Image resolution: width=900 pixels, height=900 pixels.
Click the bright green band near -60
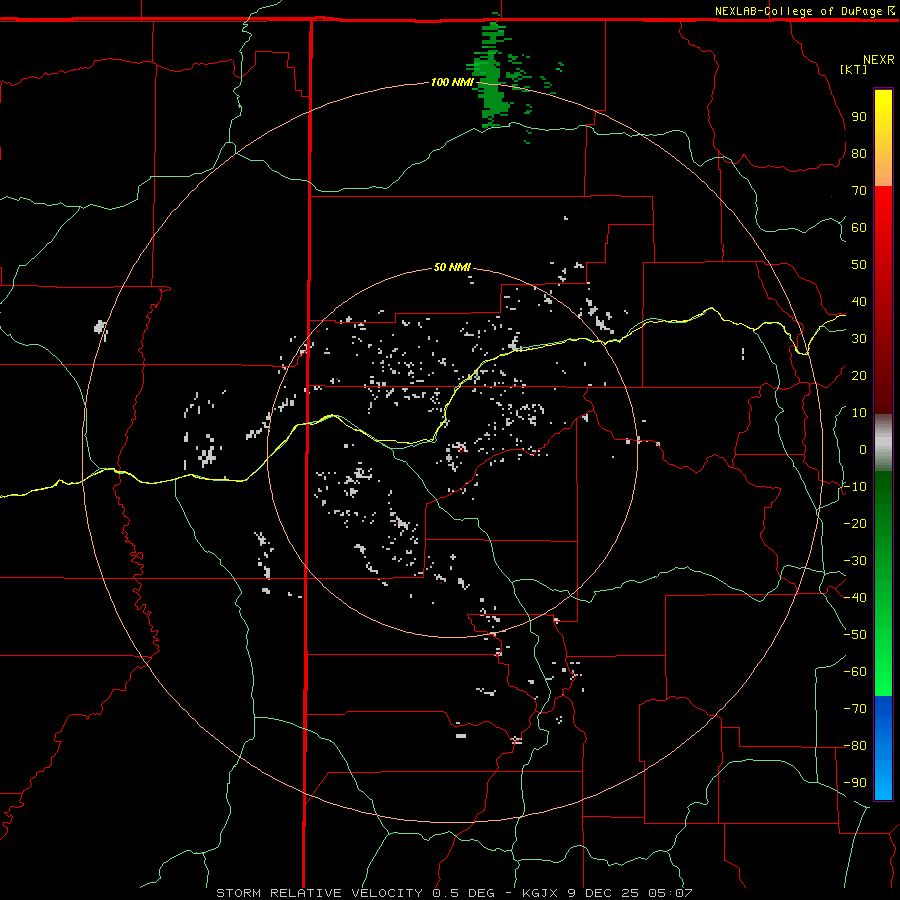[x=883, y=672]
